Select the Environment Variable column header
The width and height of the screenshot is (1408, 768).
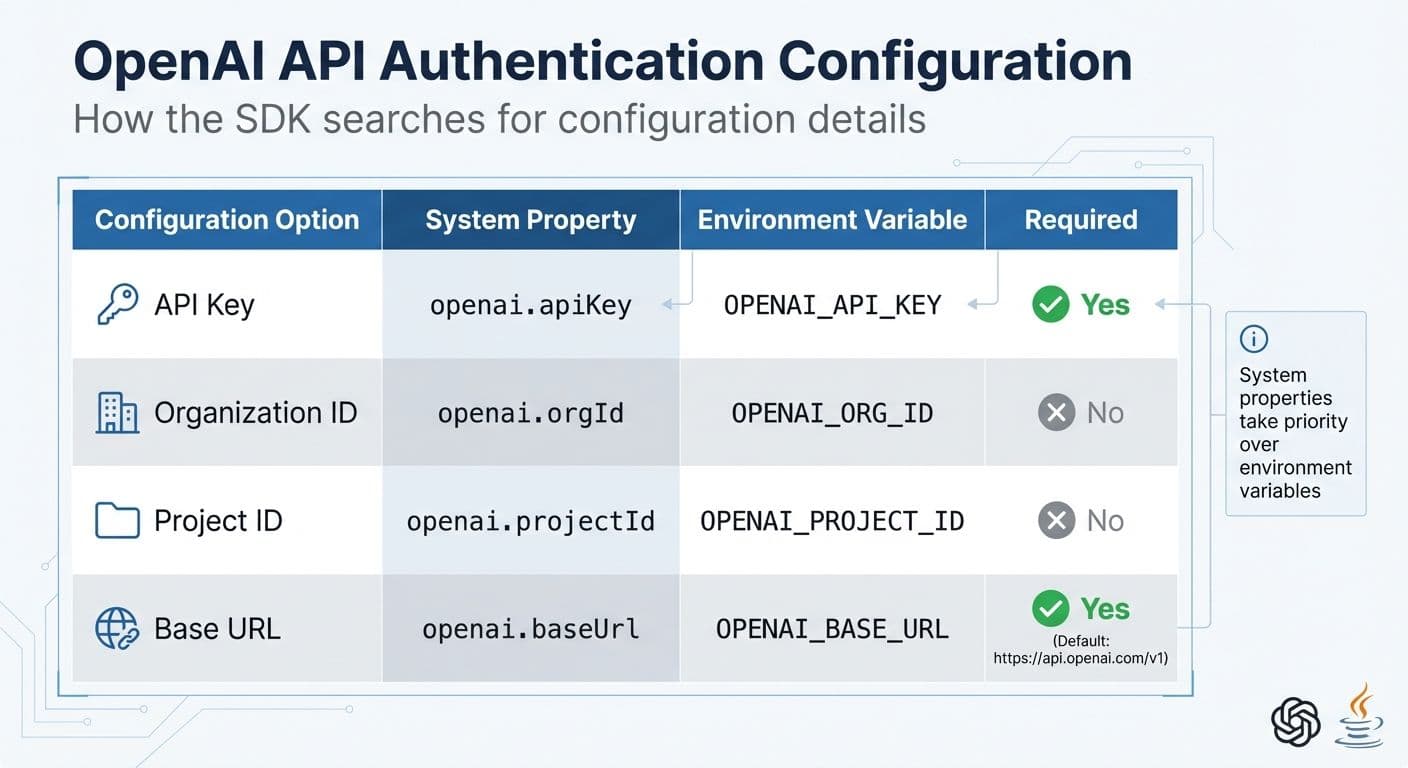pos(832,220)
